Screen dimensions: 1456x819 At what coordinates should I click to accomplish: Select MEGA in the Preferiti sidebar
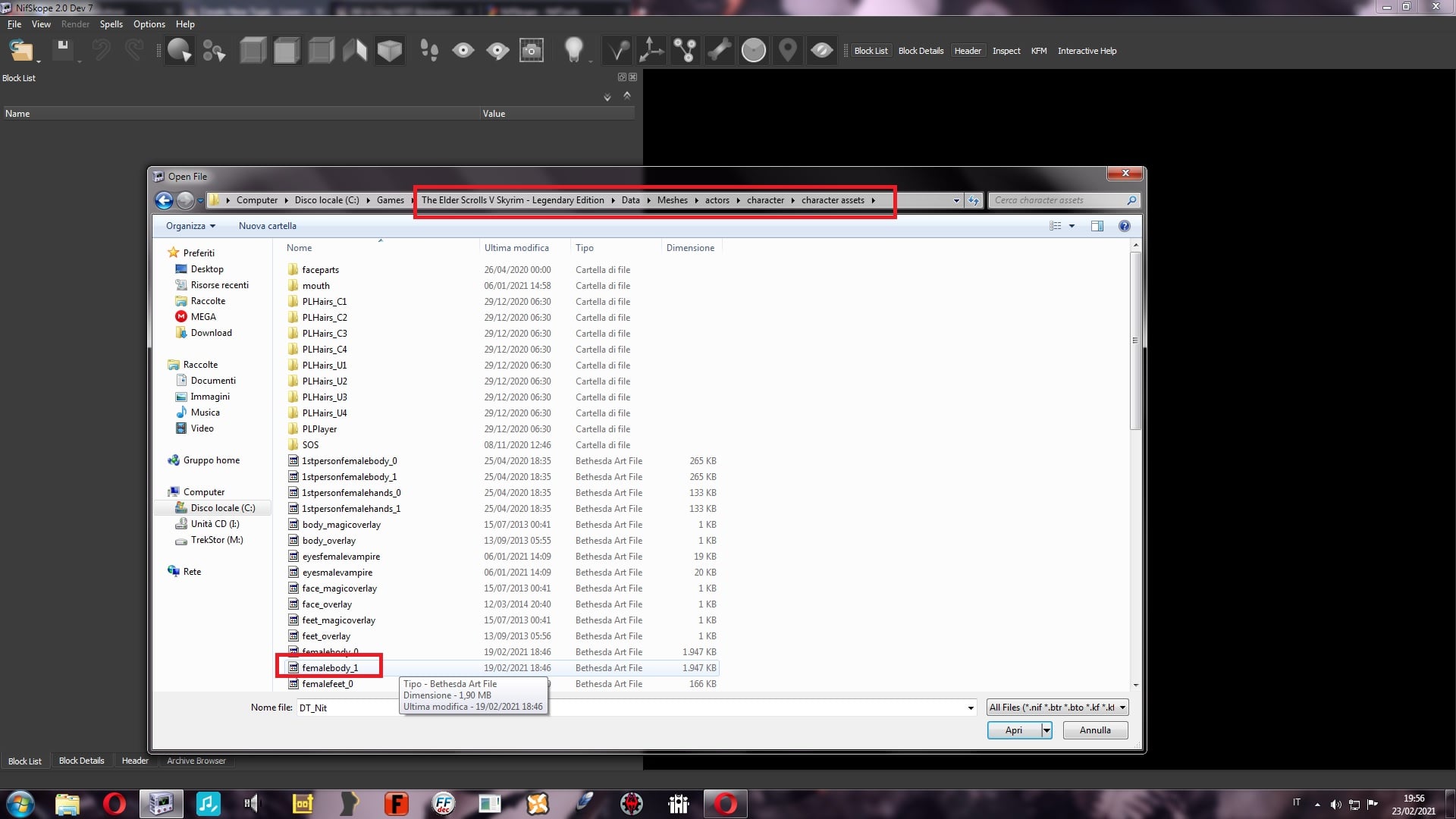pos(203,317)
